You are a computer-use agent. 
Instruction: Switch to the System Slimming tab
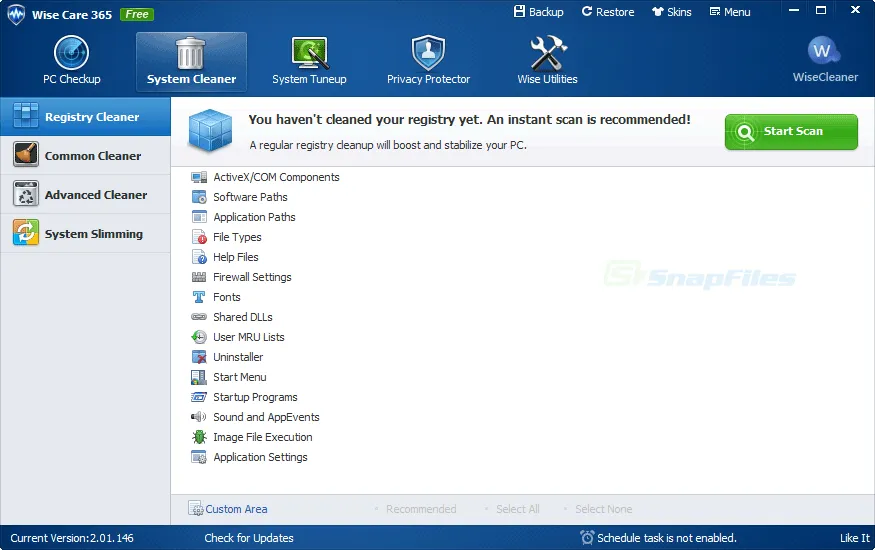click(85, 234)
